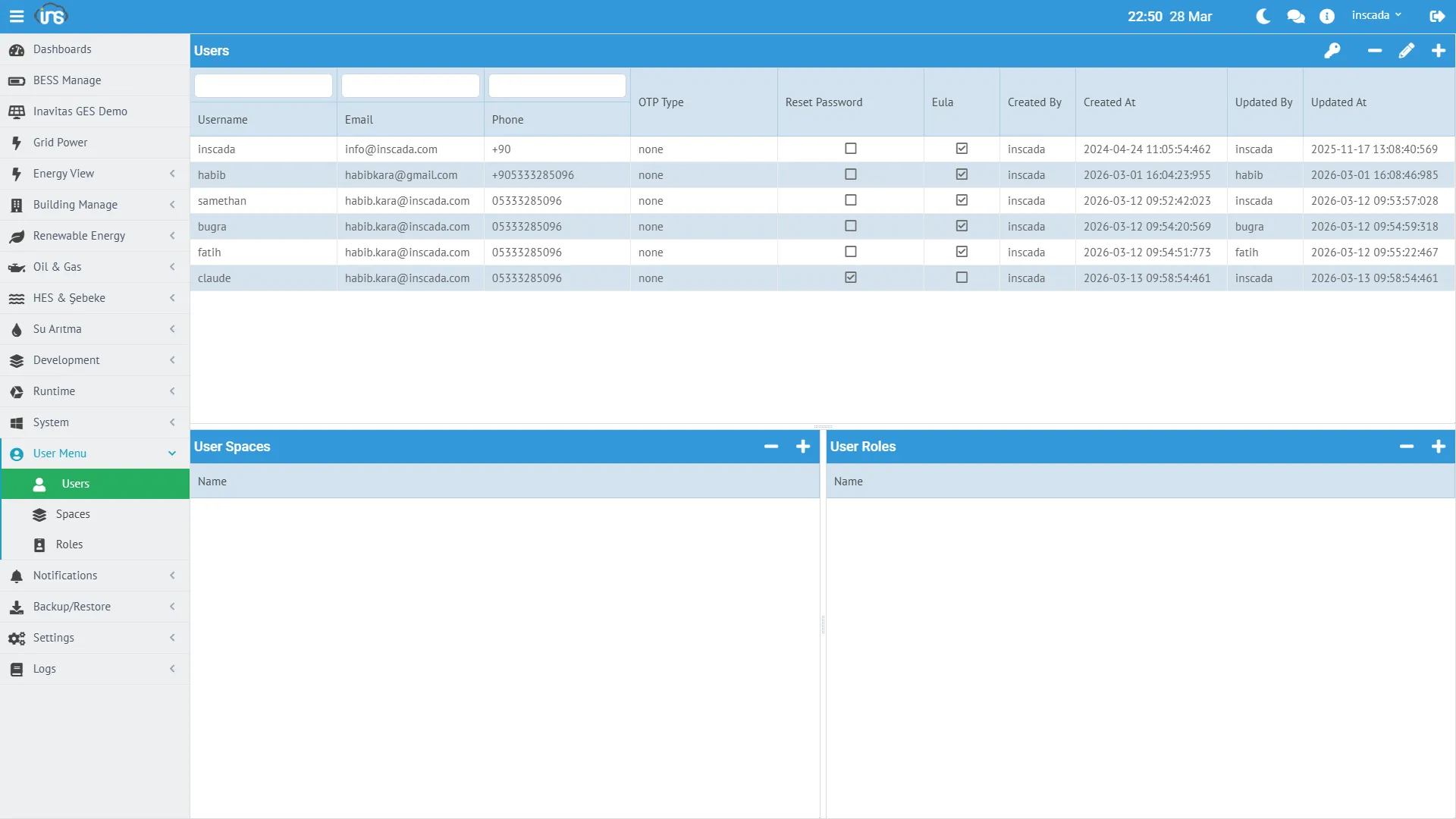Open the Roles submenu item
The width and height of the screenshot is (1456, 819).
(x=69, y=544)
